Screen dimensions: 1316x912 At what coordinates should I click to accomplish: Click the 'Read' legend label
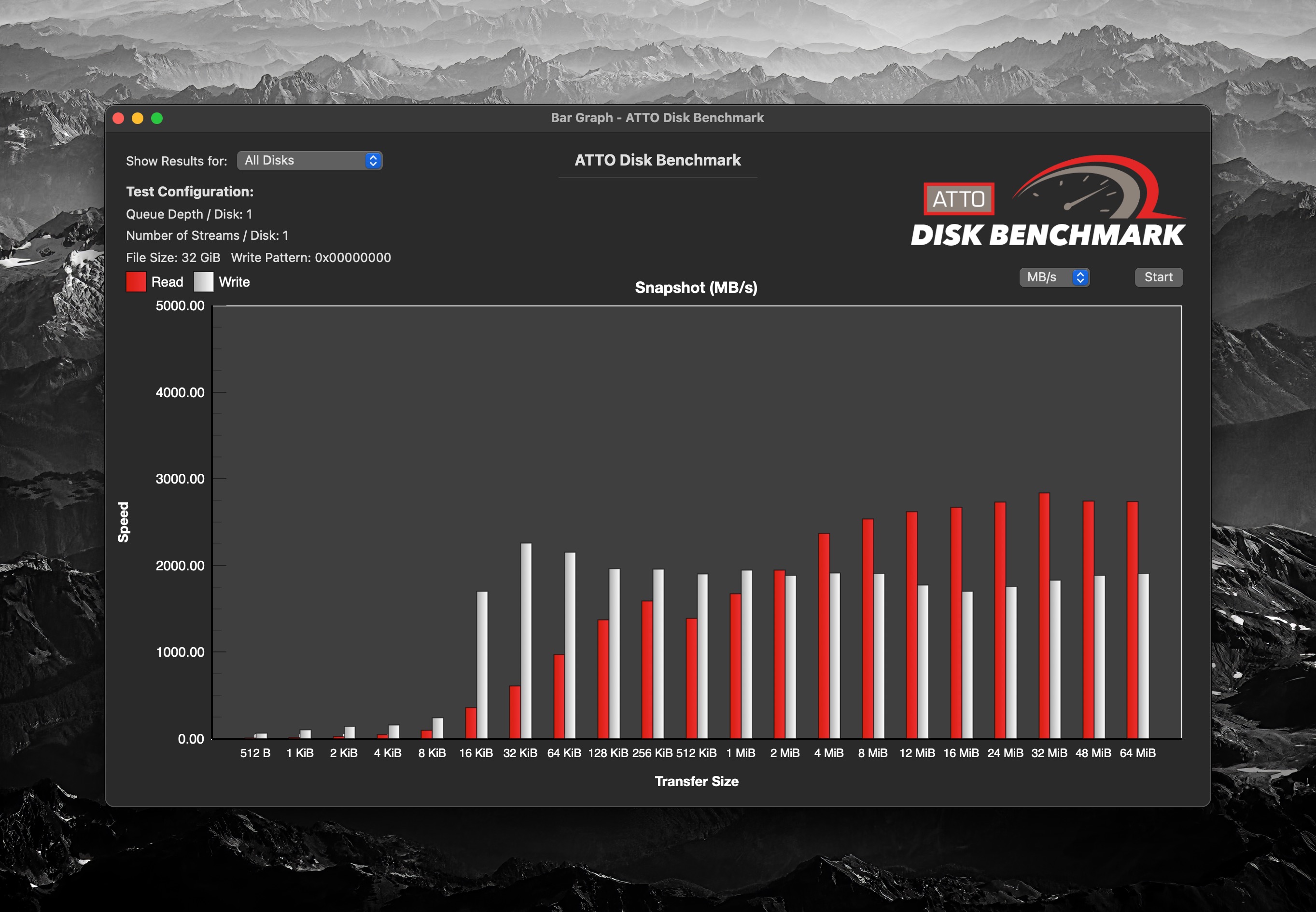(x=168, y=282)
